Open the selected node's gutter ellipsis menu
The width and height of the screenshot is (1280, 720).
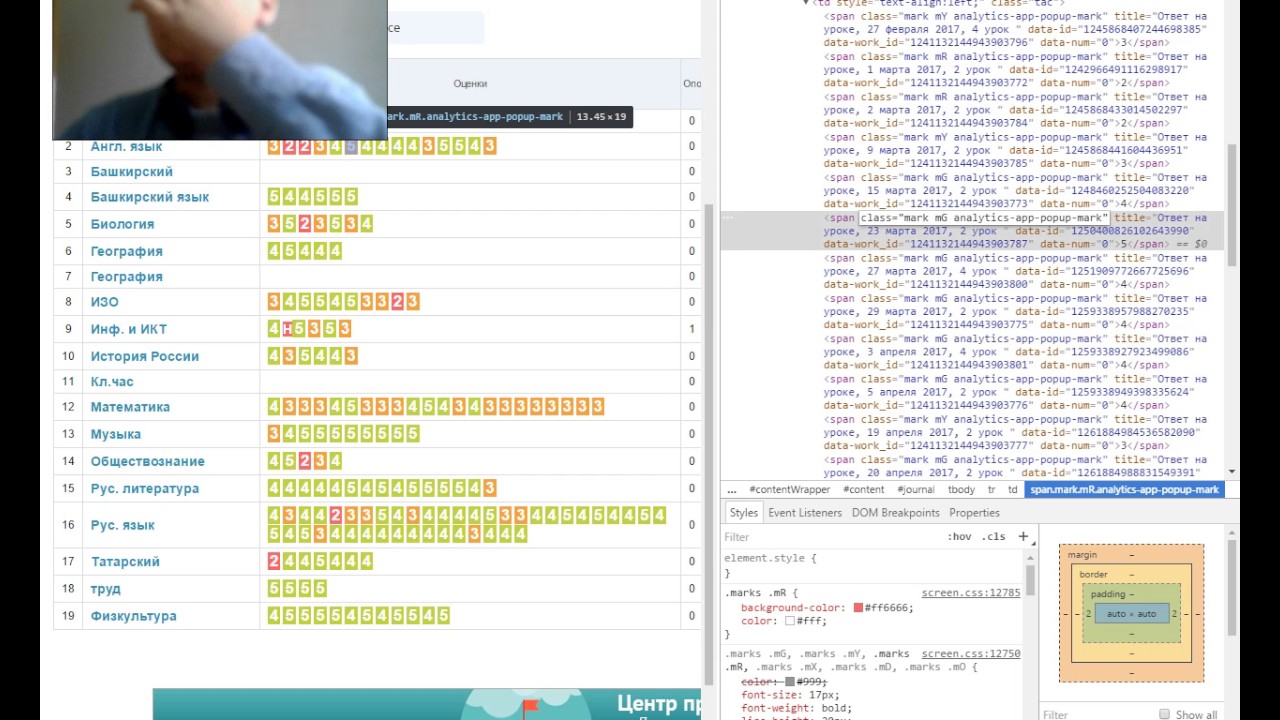728,217
